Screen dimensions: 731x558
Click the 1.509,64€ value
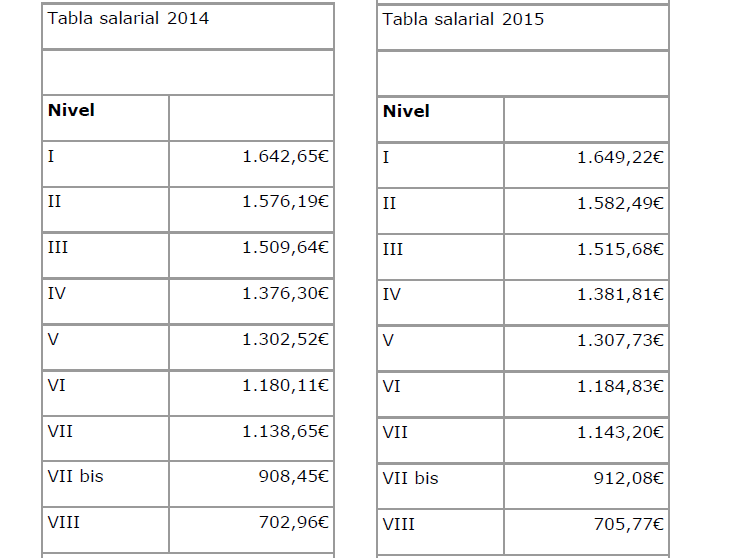click(286, 247)
